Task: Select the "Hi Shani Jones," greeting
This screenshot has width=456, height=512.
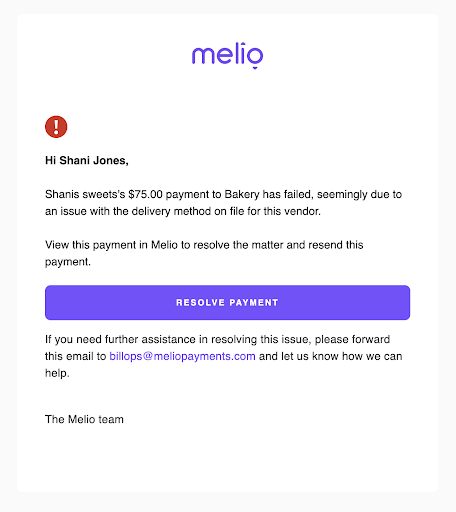Action: click(87, 161)
